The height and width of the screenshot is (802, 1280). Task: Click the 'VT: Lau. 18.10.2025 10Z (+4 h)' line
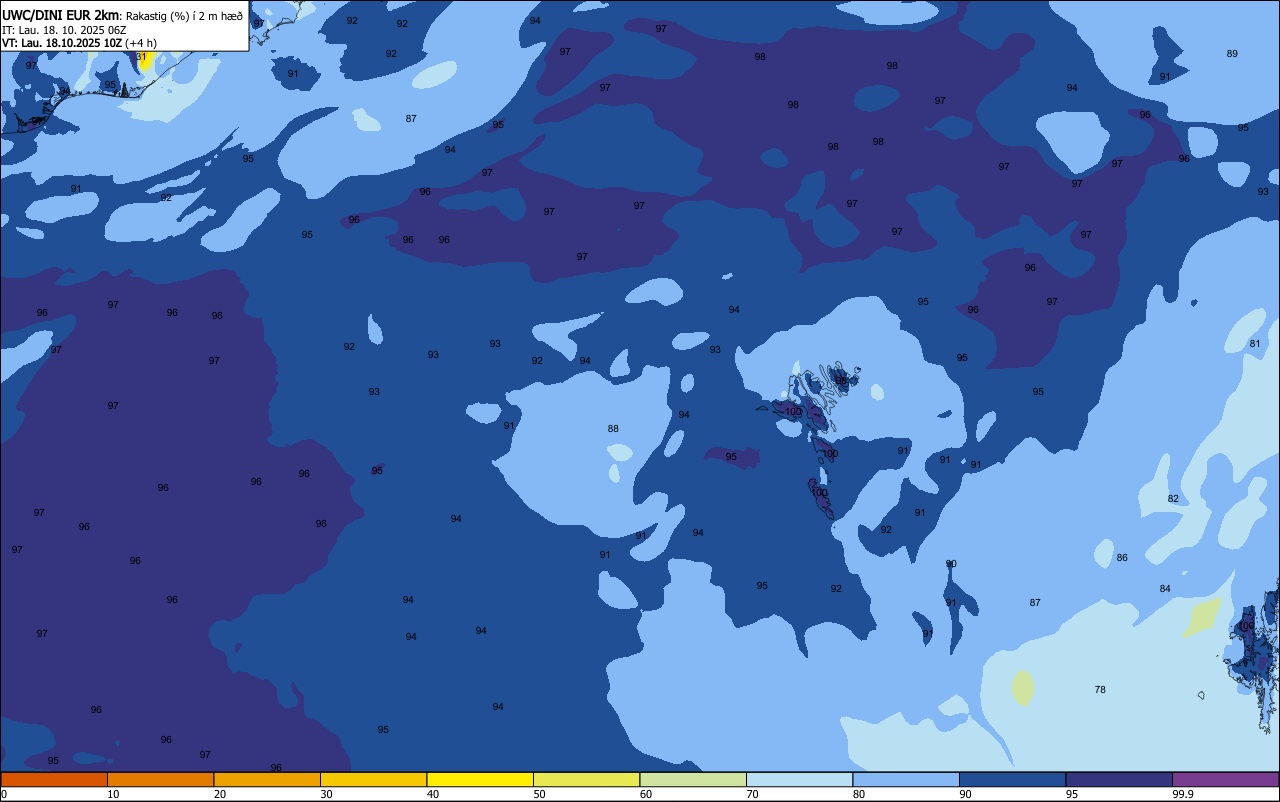[x=79, y=43]
